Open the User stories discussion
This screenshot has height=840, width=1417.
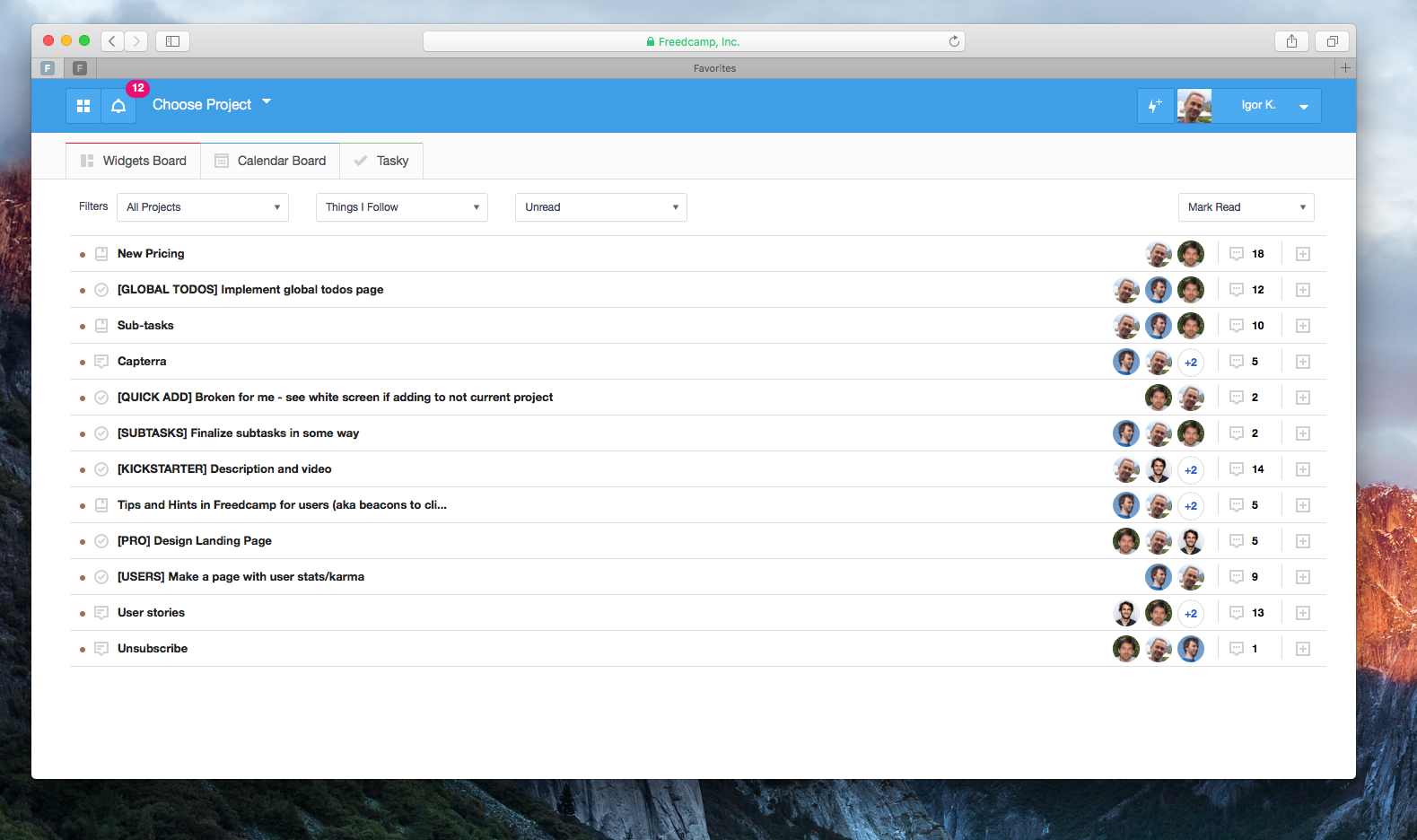(151, 613)
